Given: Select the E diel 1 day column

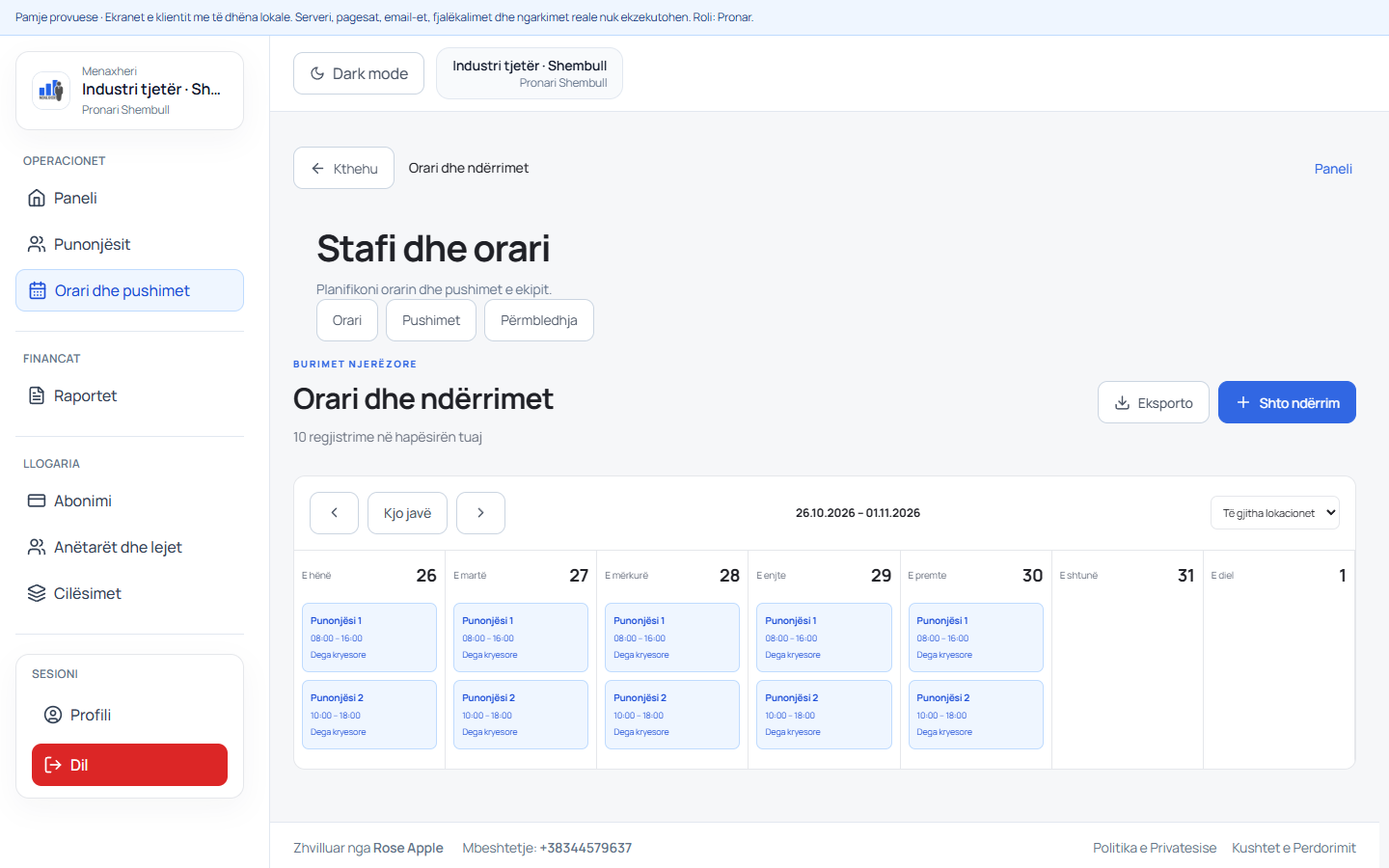Looking at the screenshot, I should point(1279,660).
